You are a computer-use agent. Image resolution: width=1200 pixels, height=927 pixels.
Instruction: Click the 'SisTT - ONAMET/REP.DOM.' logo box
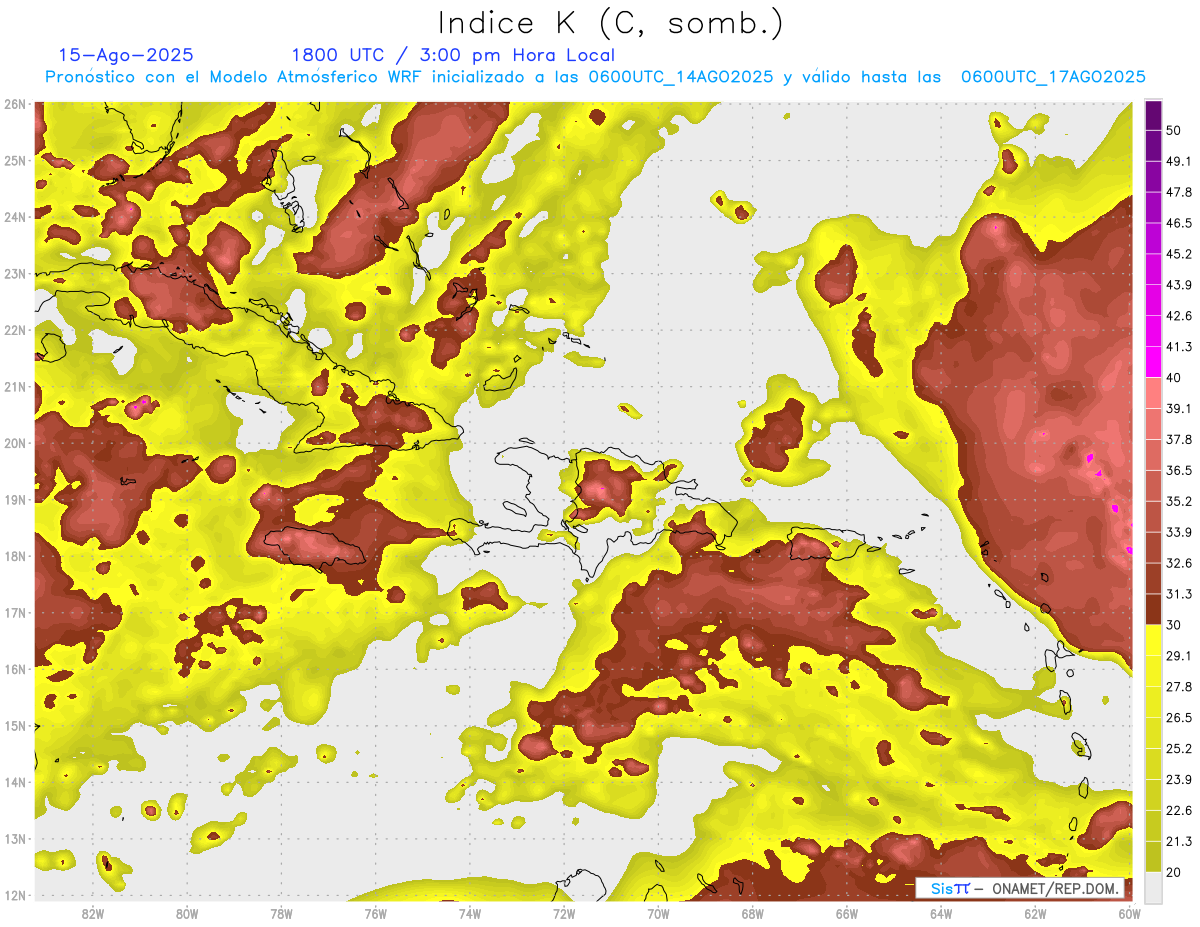tap(1020, 888)
